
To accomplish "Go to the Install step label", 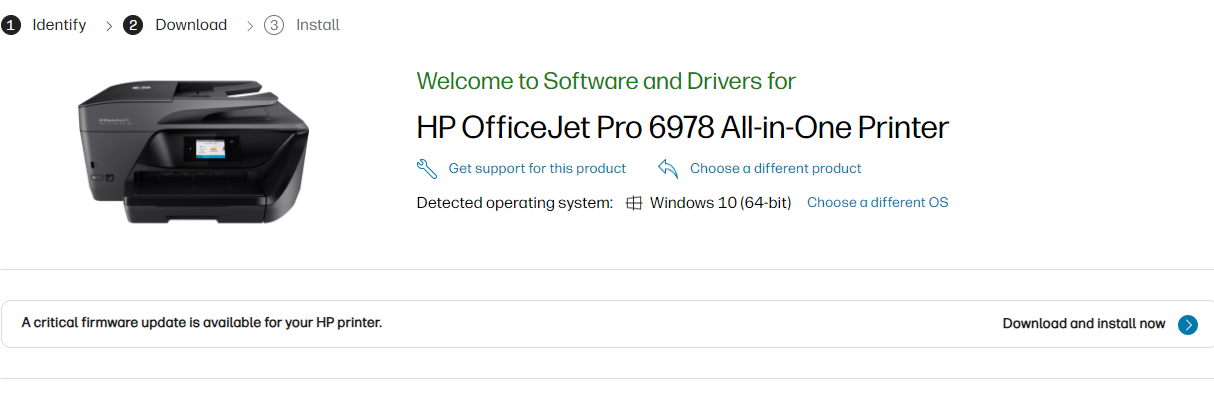I will point(318,25).
